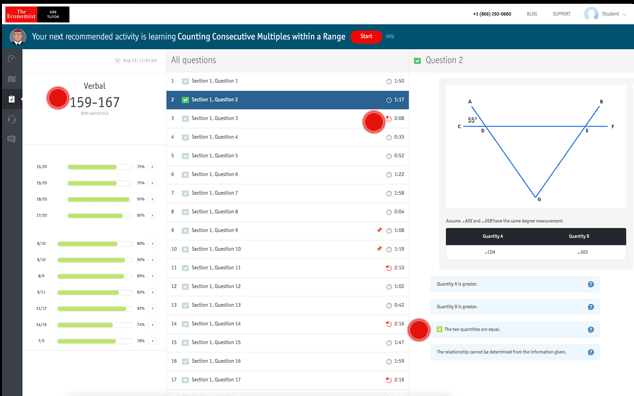Toggle checkbox for Section 1, Question 6
The image size is (634, 396).
point(185,174)
